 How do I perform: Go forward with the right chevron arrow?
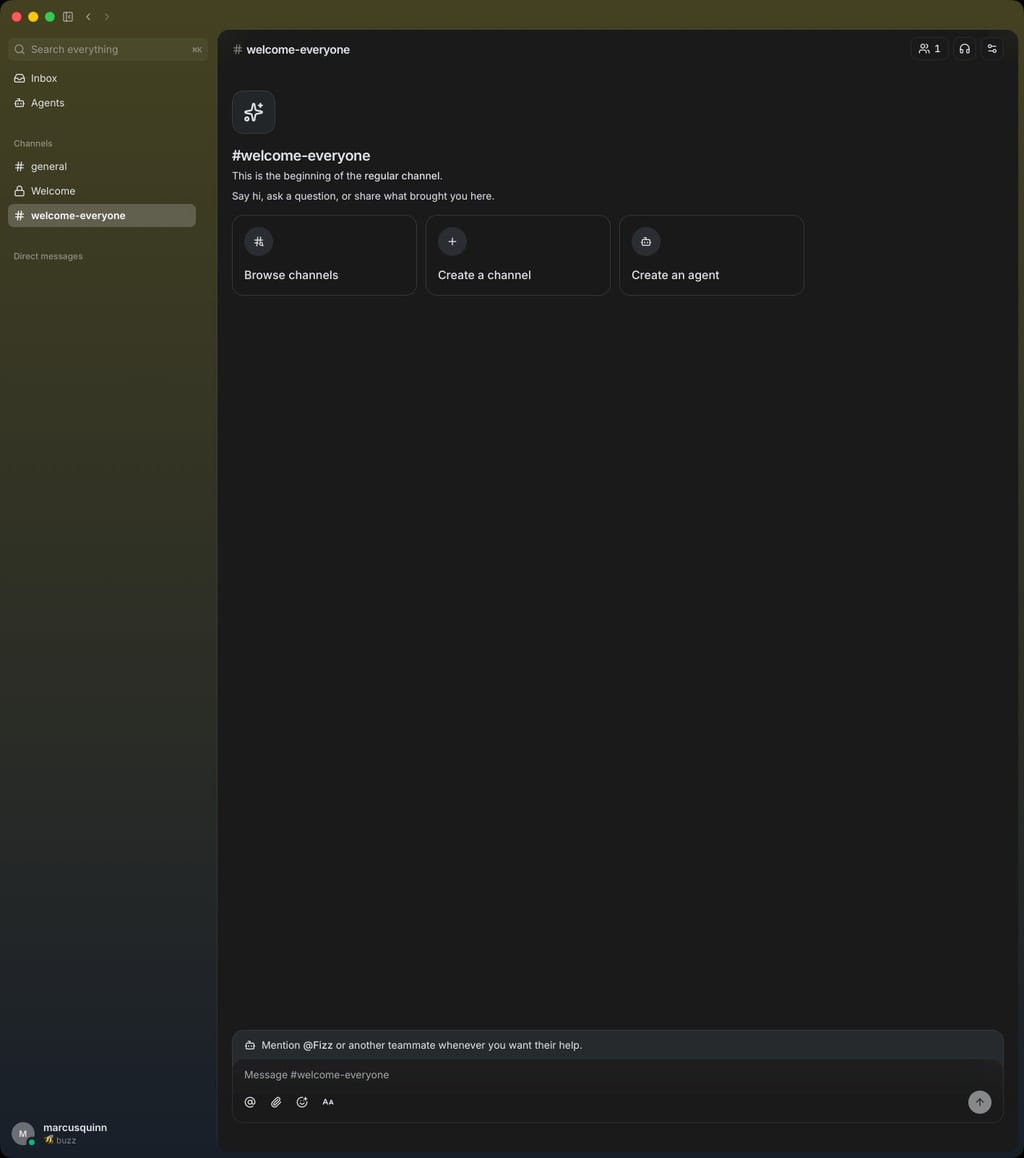click(107, 16)
